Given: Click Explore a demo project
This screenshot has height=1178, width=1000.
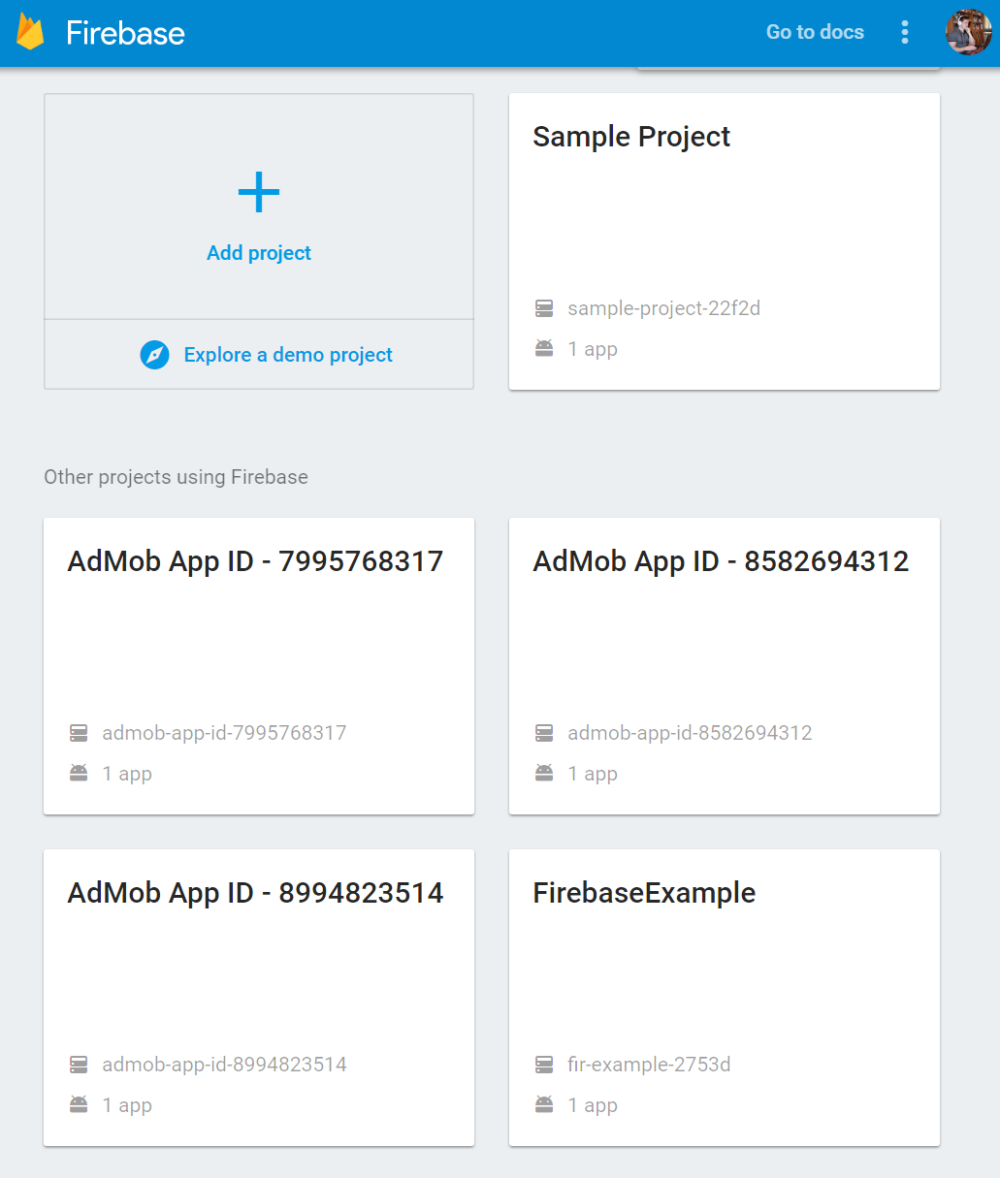Looking at the screenshot, I should click(288, 355).
